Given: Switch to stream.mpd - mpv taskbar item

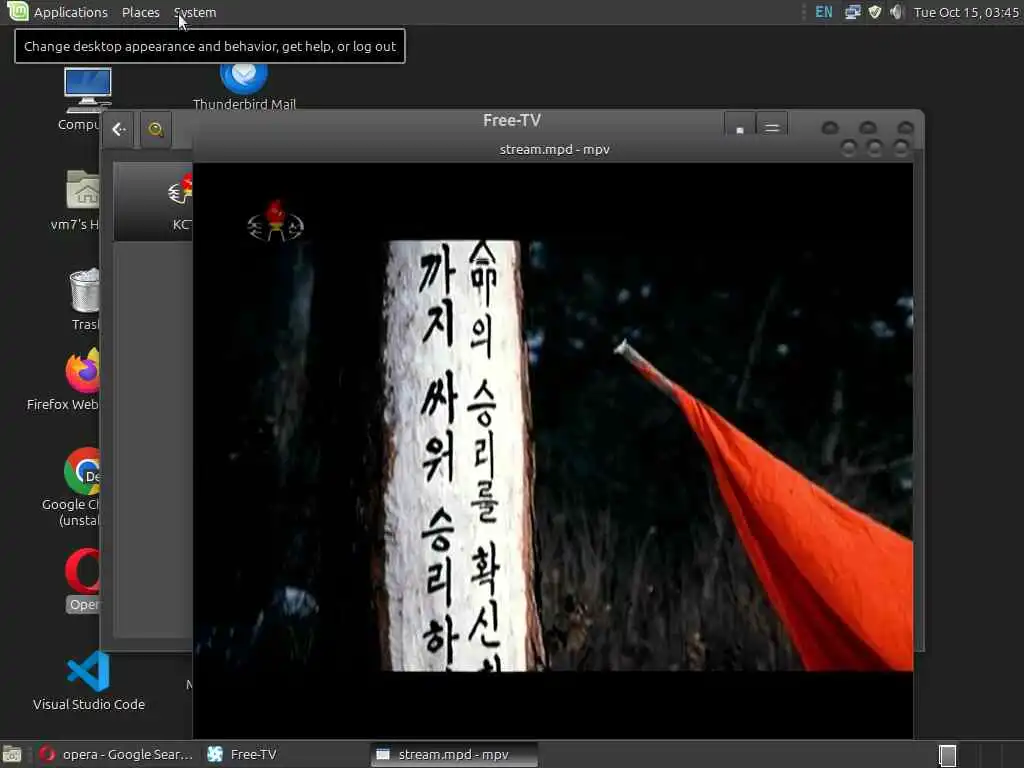Looking at the screenshot, I should [x=455, y=754].
